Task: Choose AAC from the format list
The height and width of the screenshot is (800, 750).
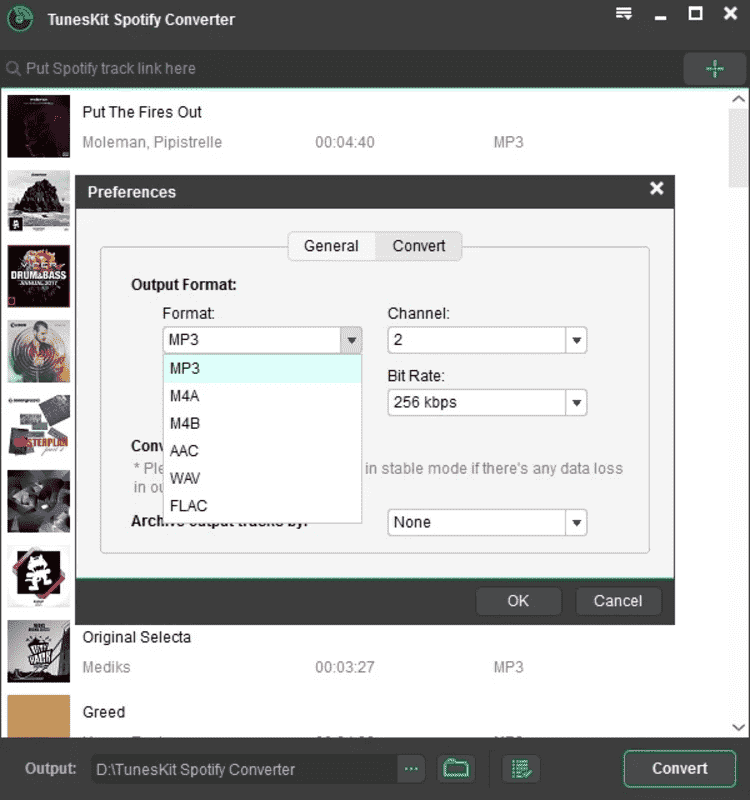Action: tap(262, 451)
